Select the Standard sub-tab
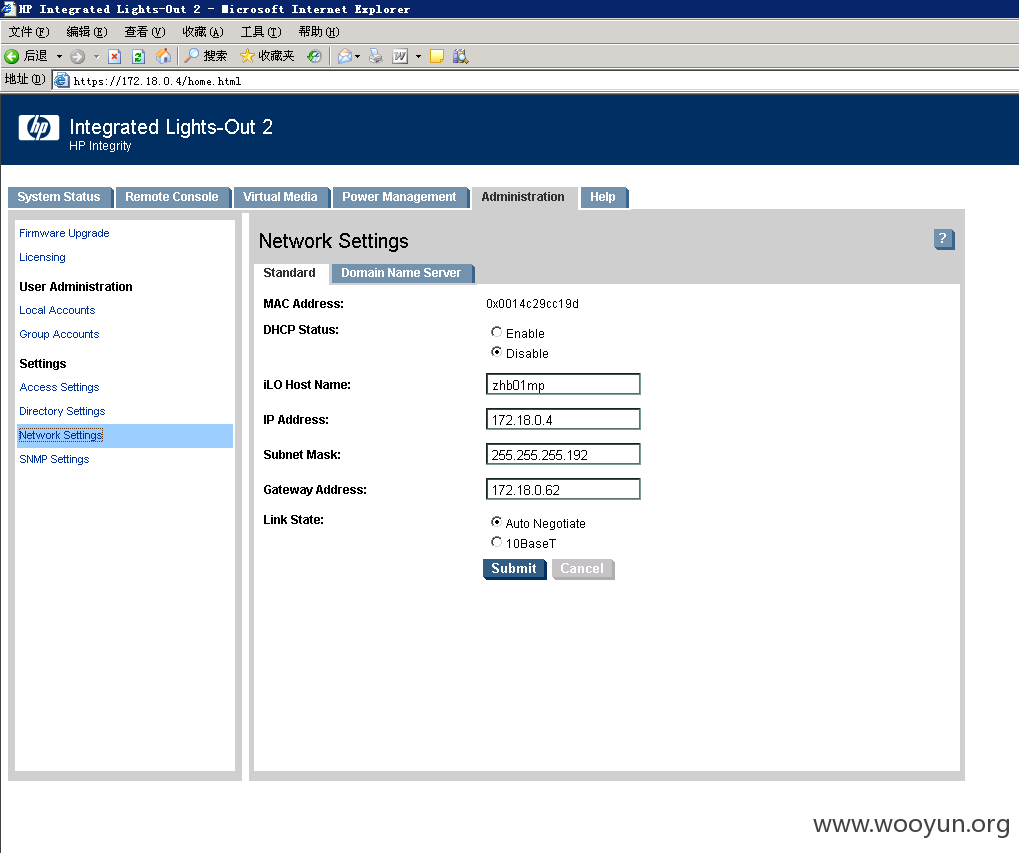1019x853 pixels. coord(289,273)
